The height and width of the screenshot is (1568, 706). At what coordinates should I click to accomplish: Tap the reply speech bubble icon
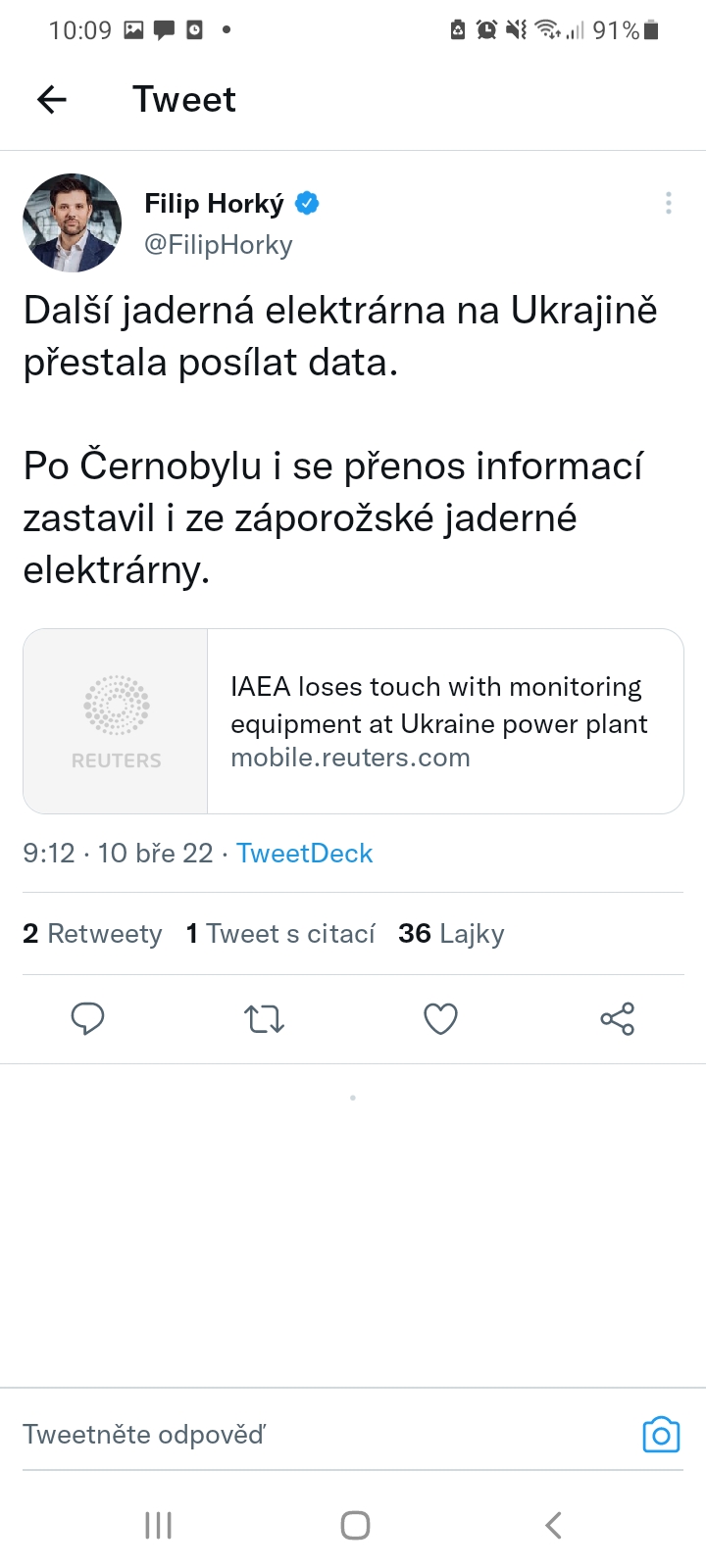tap(88, 1019)
